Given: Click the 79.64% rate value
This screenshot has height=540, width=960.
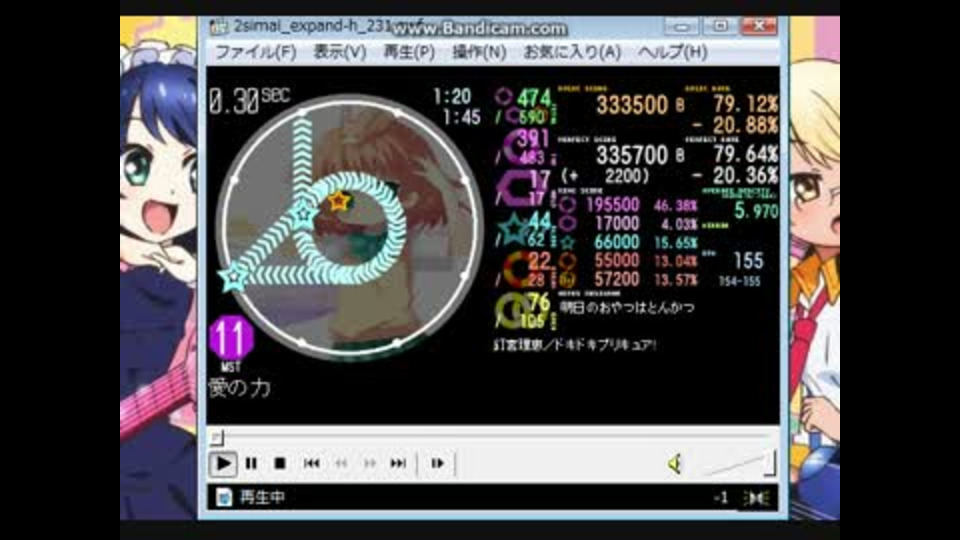Looking at the screenshot, I should 746,154.
